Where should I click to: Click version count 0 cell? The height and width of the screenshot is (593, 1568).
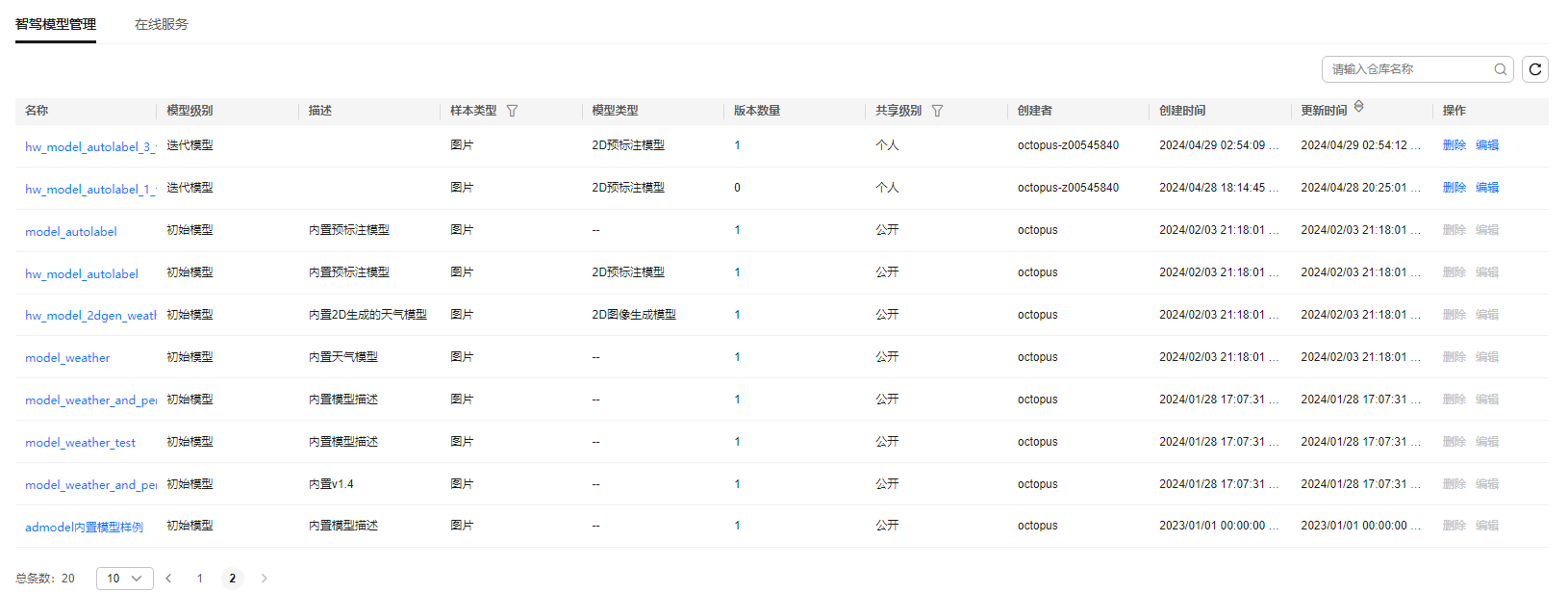pos(737,188)
